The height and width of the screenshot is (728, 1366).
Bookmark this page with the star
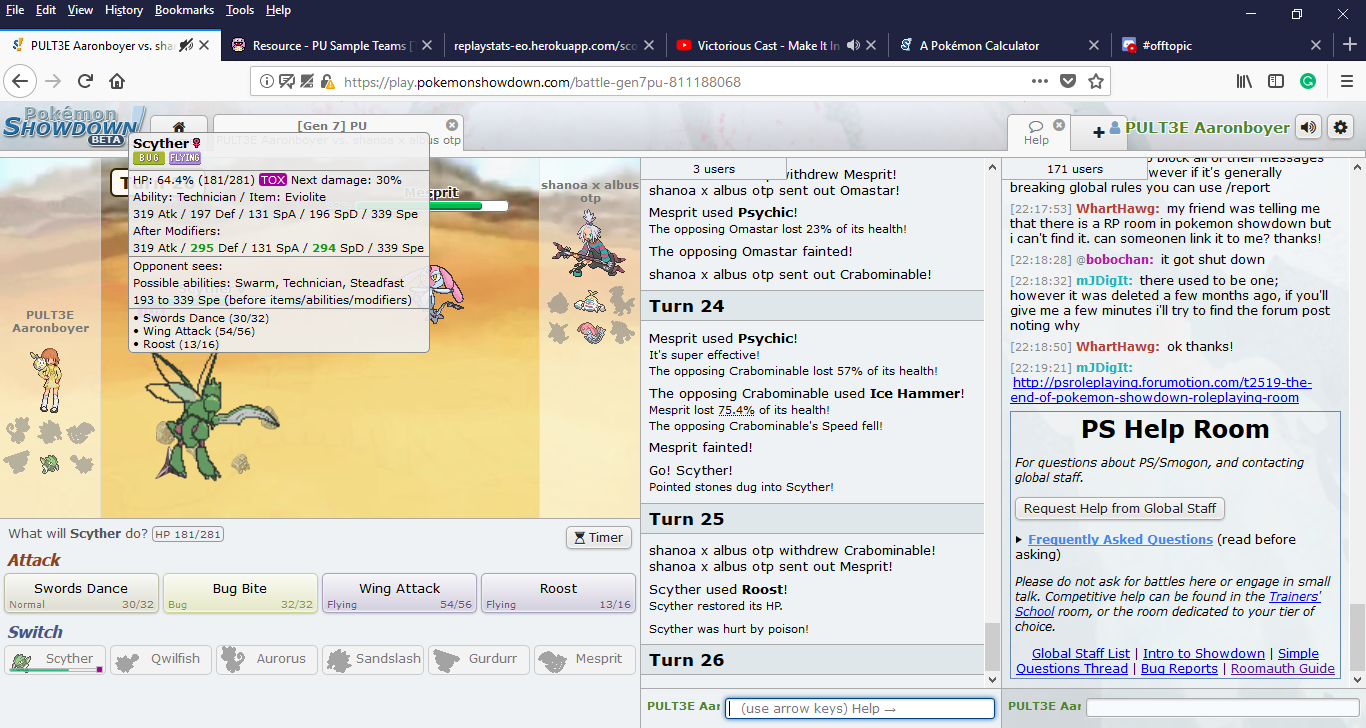pyautogui.click(x=1096, y=82)
